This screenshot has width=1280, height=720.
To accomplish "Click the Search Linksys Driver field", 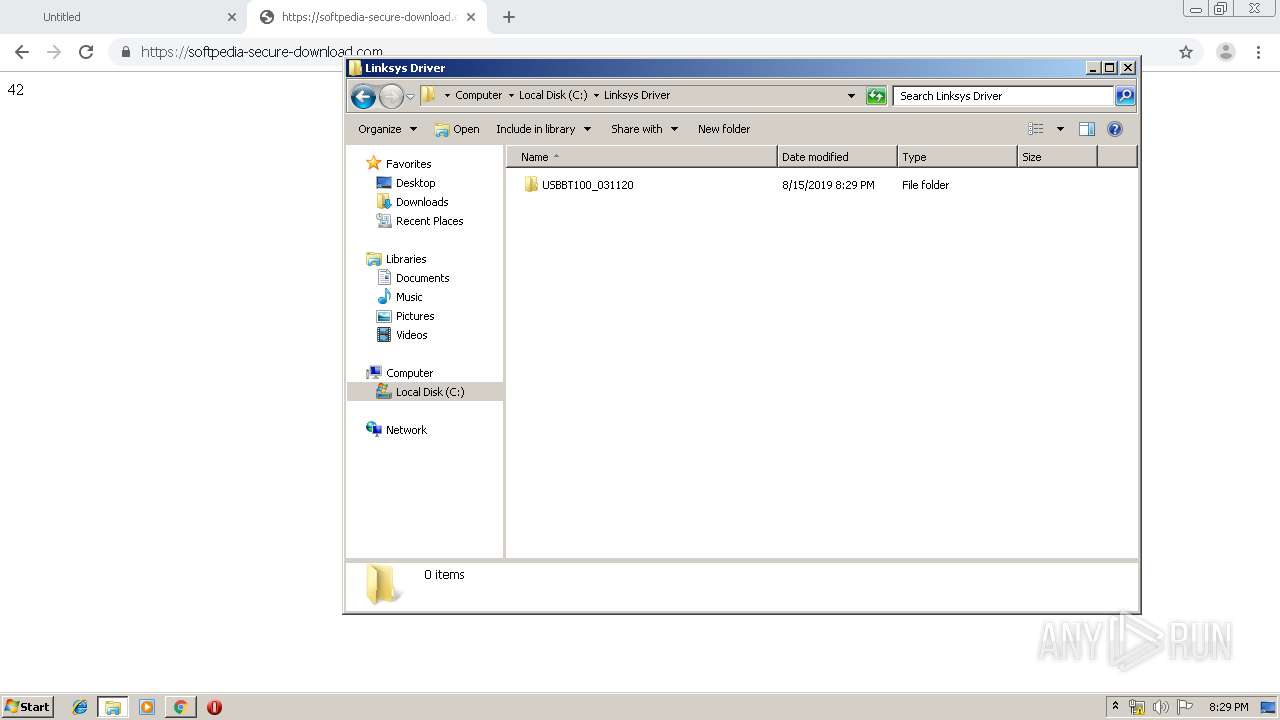I will 1003,96.
